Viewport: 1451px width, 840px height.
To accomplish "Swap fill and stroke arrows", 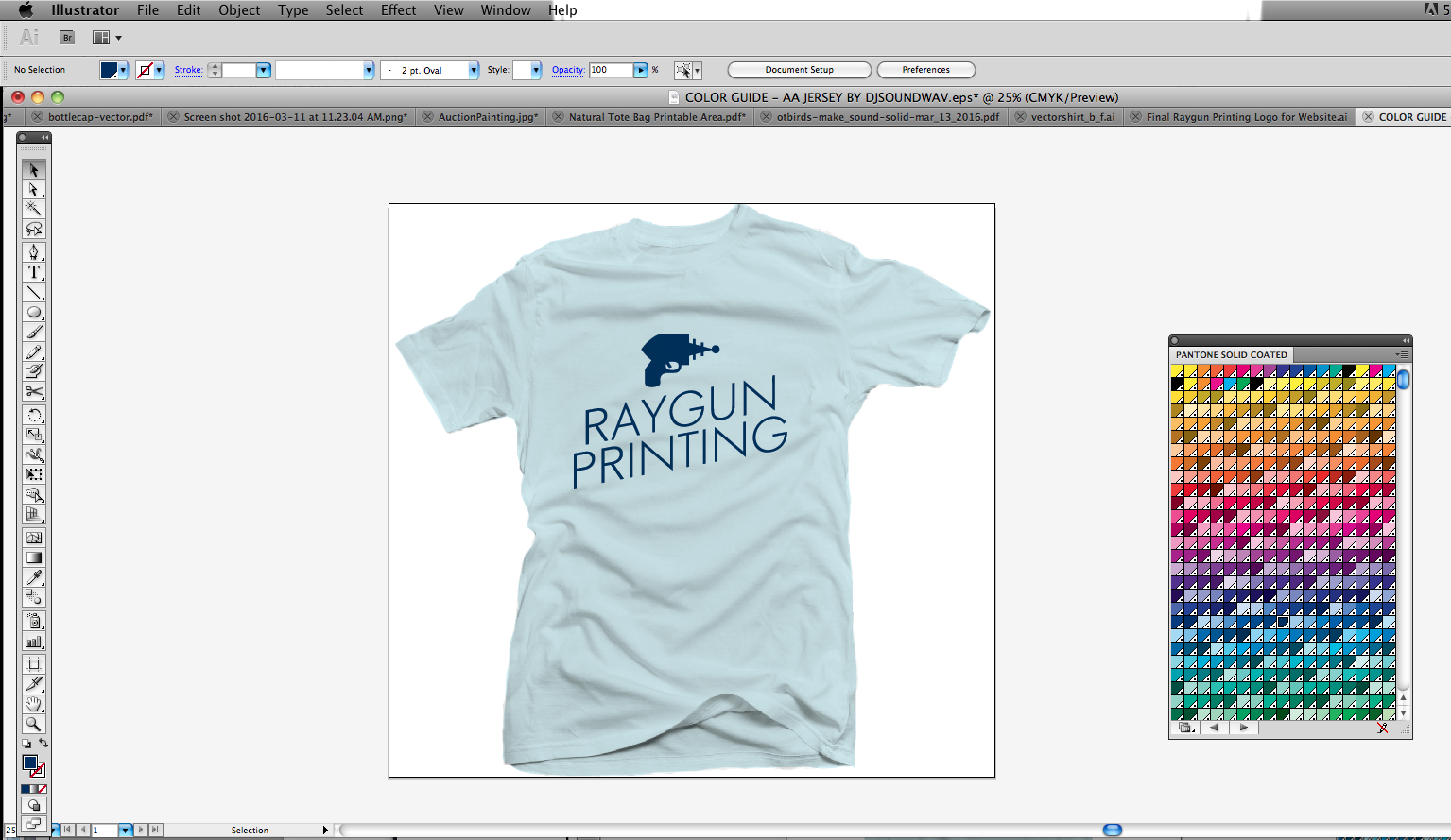I will 43,744.
